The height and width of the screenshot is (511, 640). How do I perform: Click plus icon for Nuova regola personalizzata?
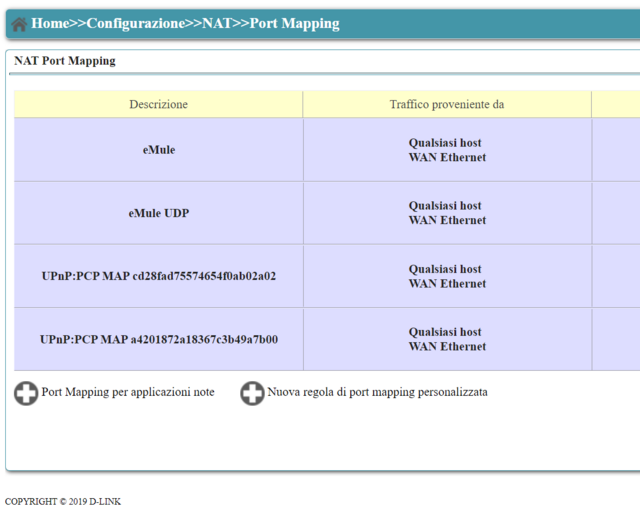252,393
